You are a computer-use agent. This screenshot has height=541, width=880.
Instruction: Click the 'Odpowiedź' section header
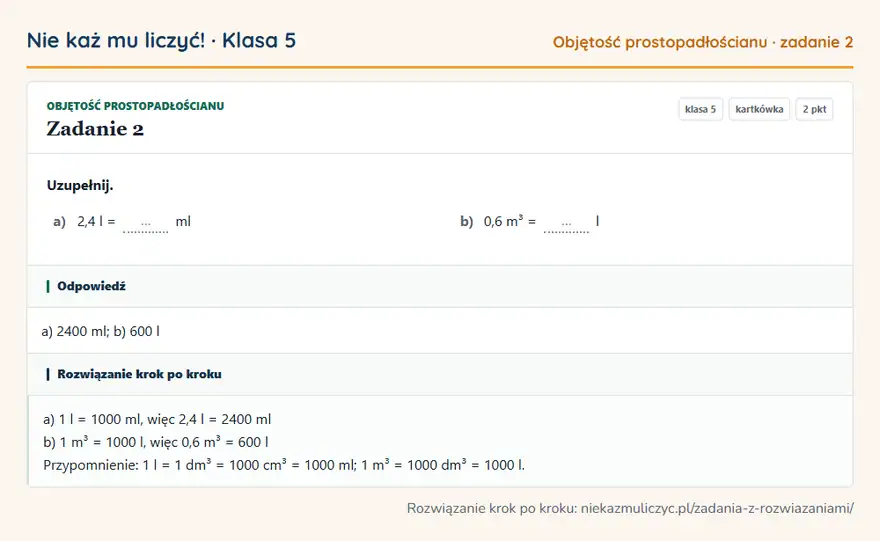[440, 286]
